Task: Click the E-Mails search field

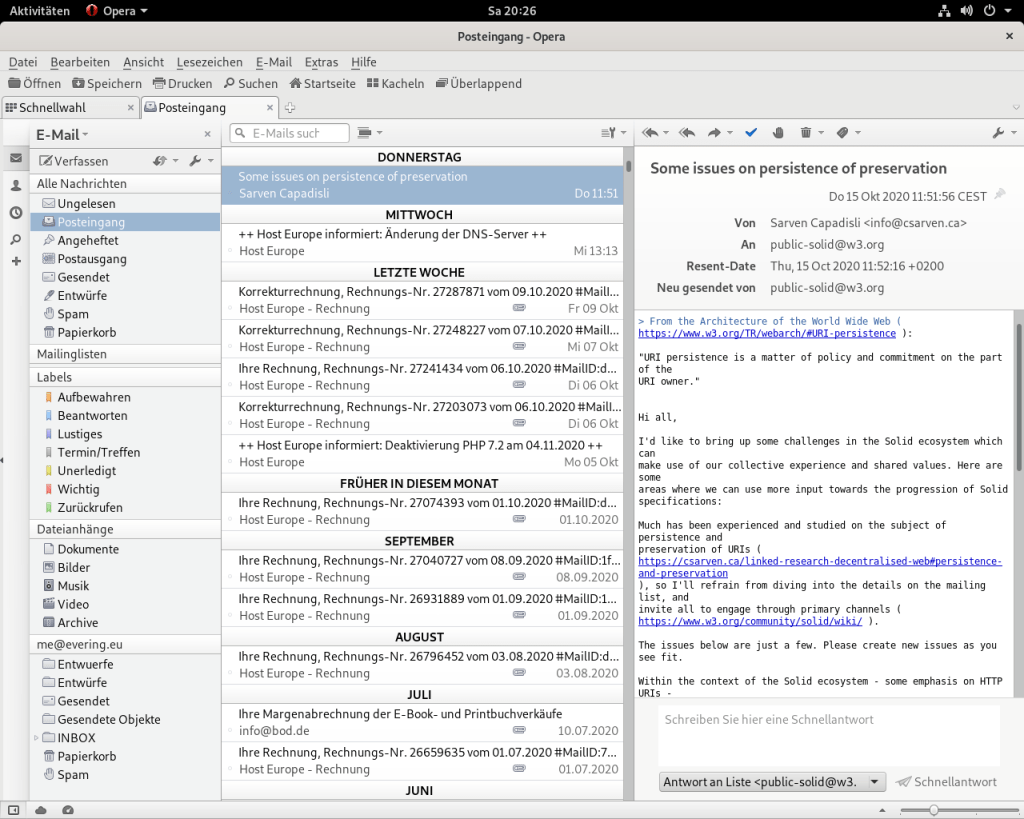Action: (292, 133)
